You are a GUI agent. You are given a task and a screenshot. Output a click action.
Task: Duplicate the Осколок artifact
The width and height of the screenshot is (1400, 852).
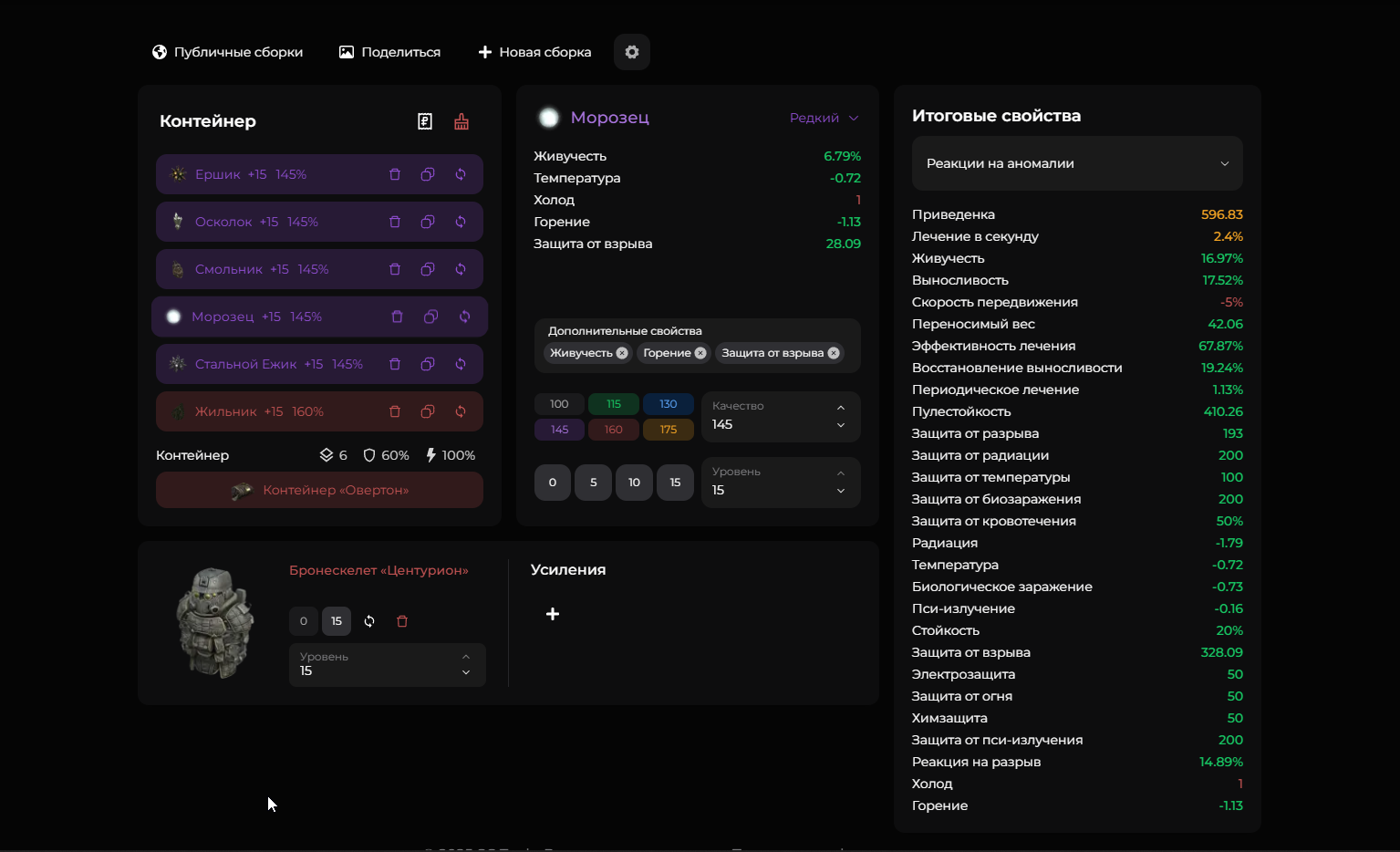point(428,222)
